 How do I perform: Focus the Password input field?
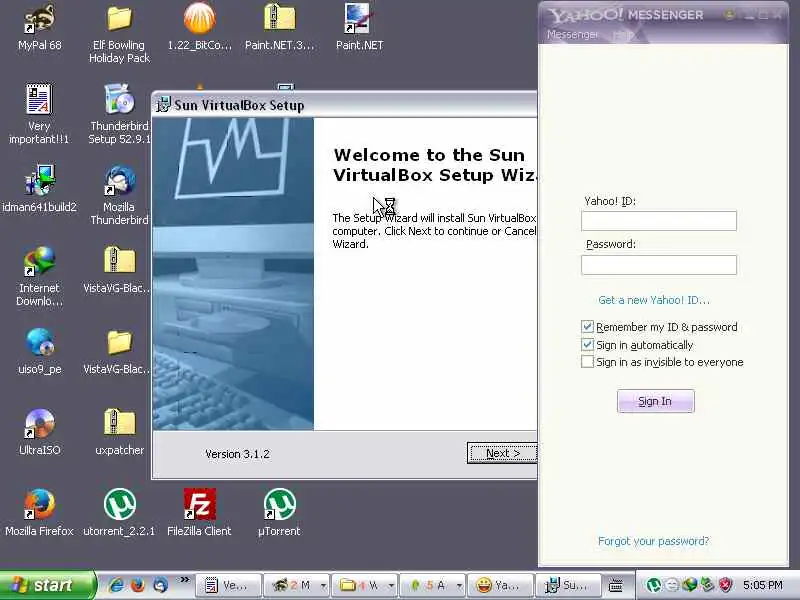click(x=659, y=265)
